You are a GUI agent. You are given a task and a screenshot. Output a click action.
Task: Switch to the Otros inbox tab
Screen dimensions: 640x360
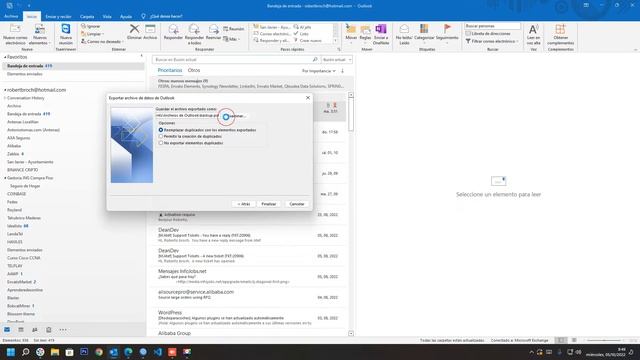pyautogui.click(x=194, y=71)
